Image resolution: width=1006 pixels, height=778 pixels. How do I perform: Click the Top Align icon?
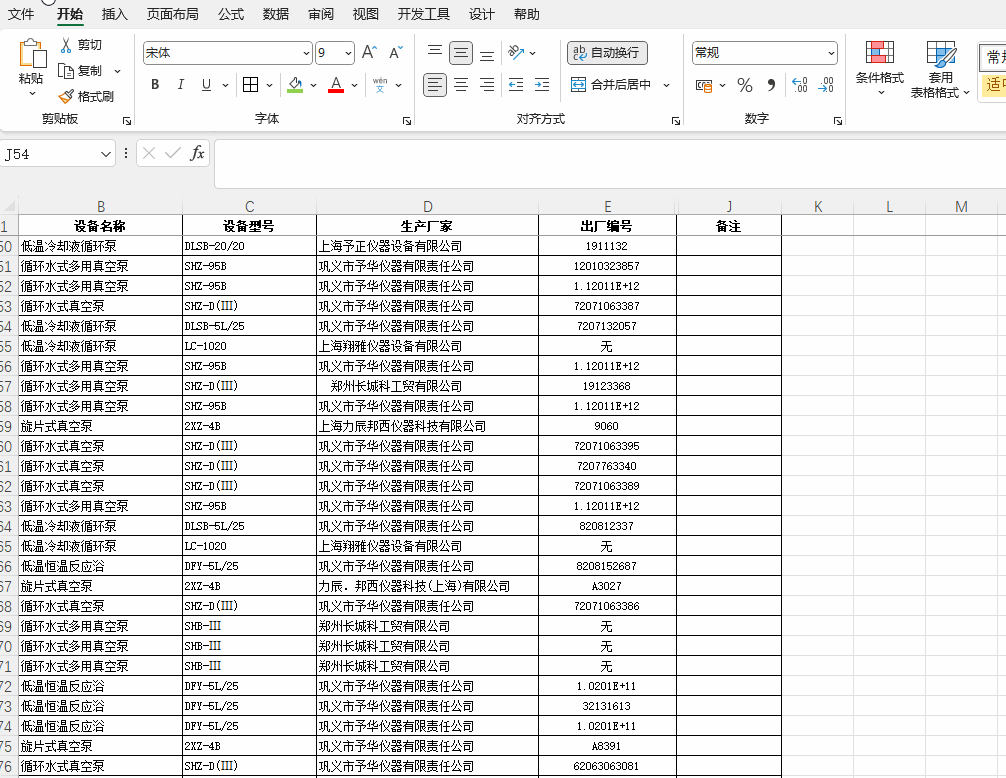435,53
